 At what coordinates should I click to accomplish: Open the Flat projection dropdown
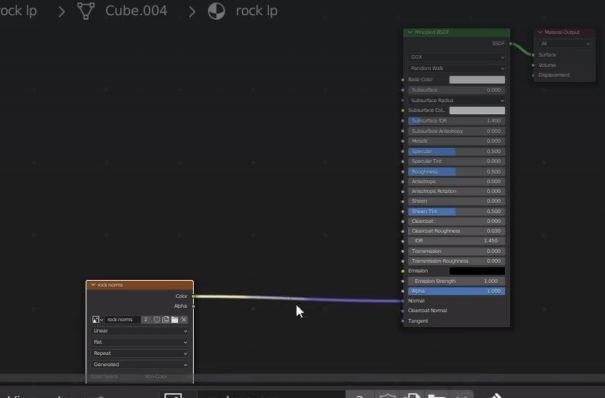pos(140,342)
